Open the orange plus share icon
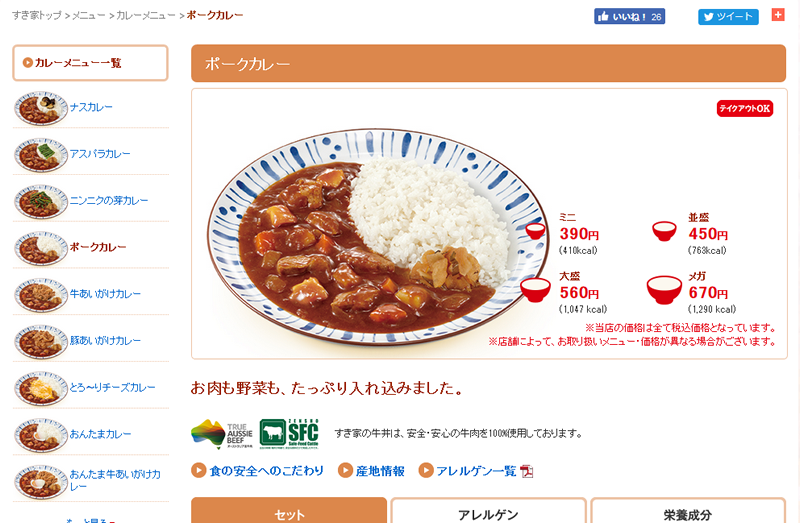The height and width of the screenshot is (523, 800). [778, 15]
